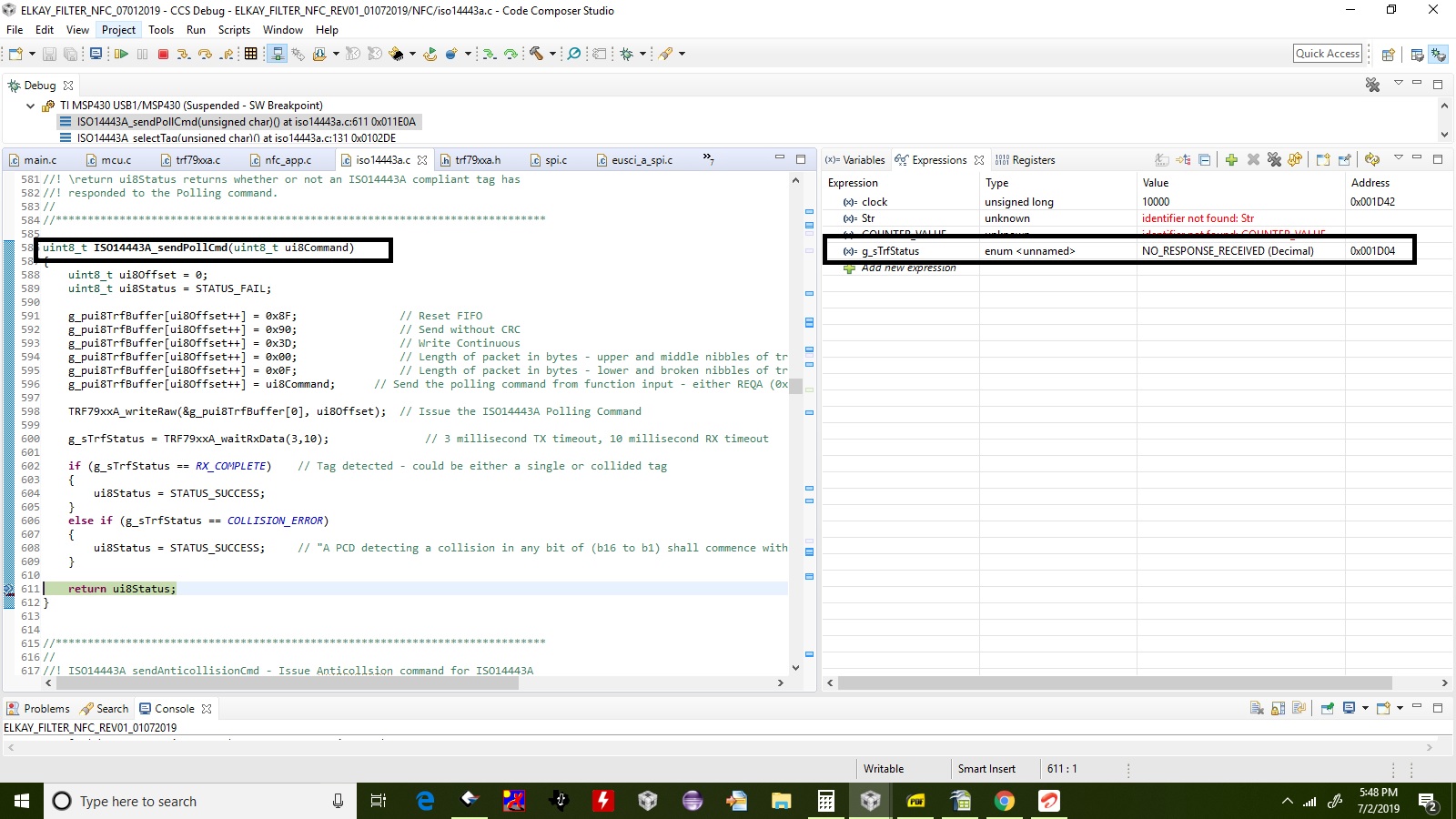This screenshot has width=1456, height=819.
Task: Click the Clear Console icon
Action: 1257,708
